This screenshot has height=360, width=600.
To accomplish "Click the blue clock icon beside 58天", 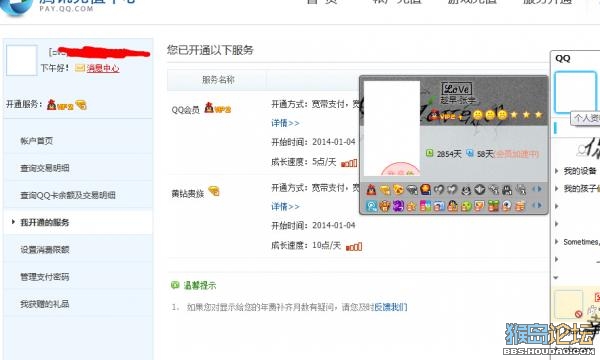I will (x=470, y=153).
